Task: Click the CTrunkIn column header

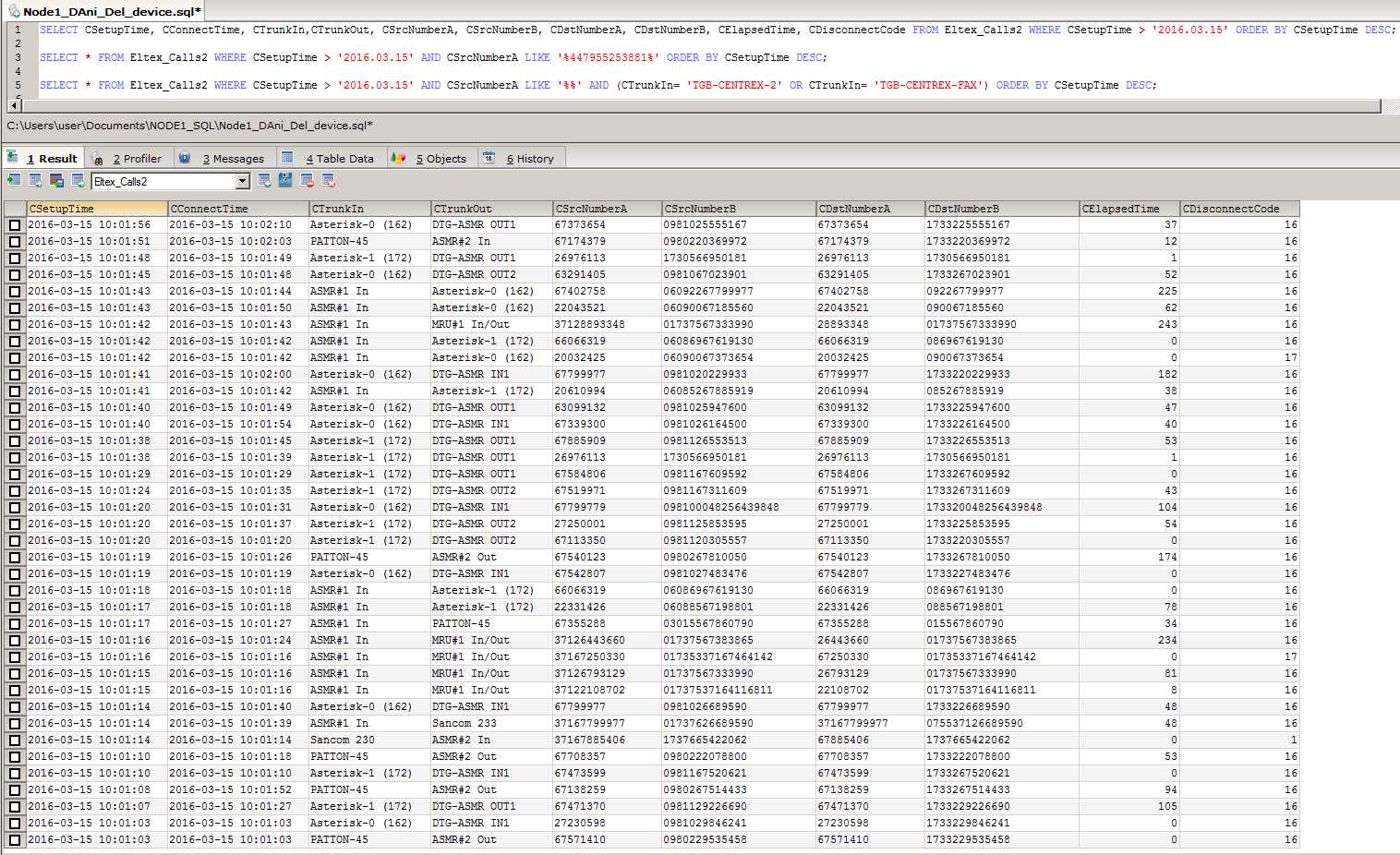Action: 369,209
